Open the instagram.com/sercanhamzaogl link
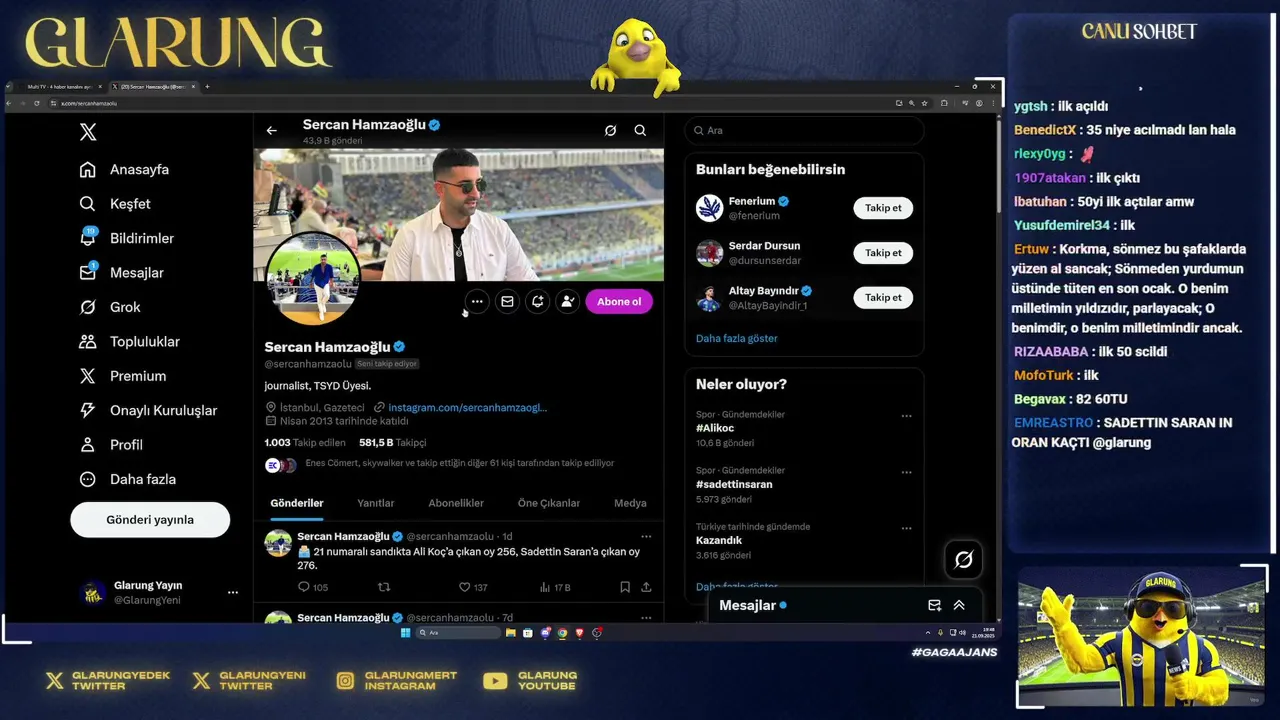The height and width of the screenshot is (720, 1280). (467, 407)
